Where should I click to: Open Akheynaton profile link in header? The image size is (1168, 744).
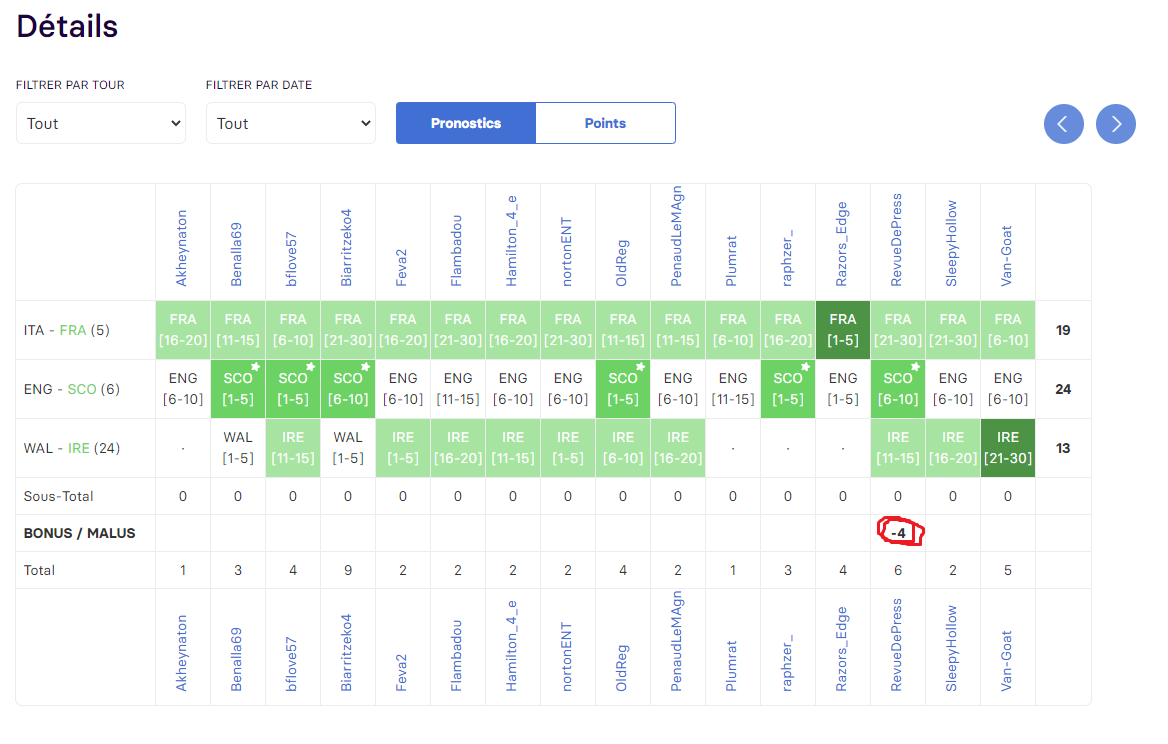point(182,248)
